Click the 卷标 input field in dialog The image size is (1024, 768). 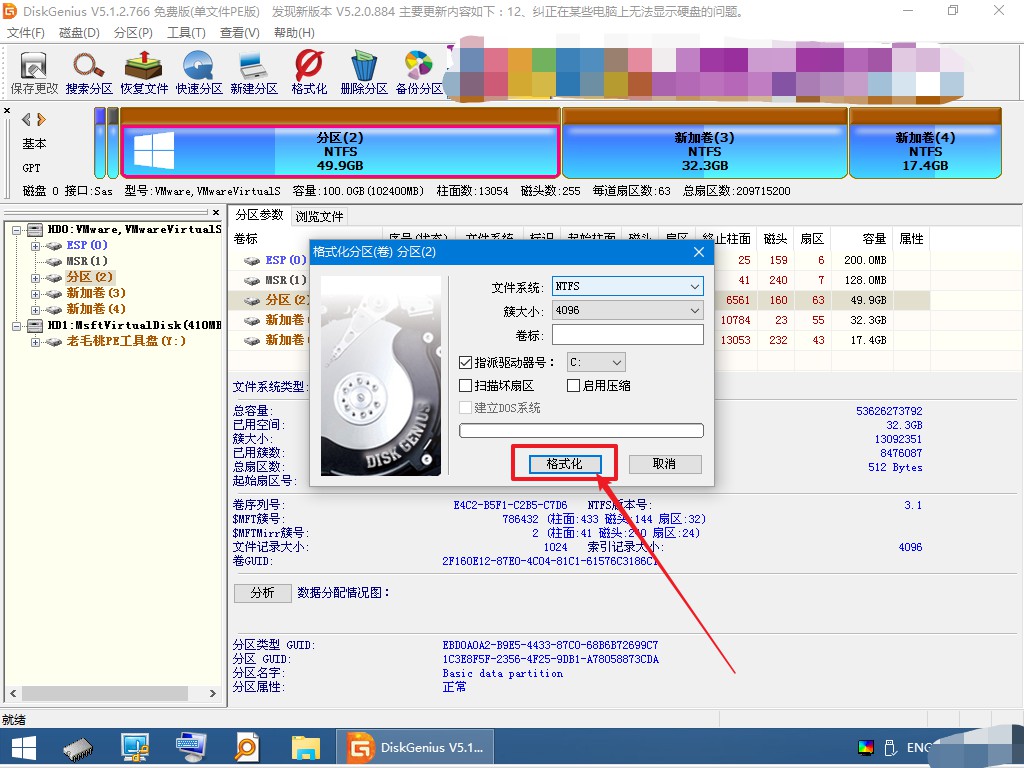pyautogui.click(x=628, y=335)
